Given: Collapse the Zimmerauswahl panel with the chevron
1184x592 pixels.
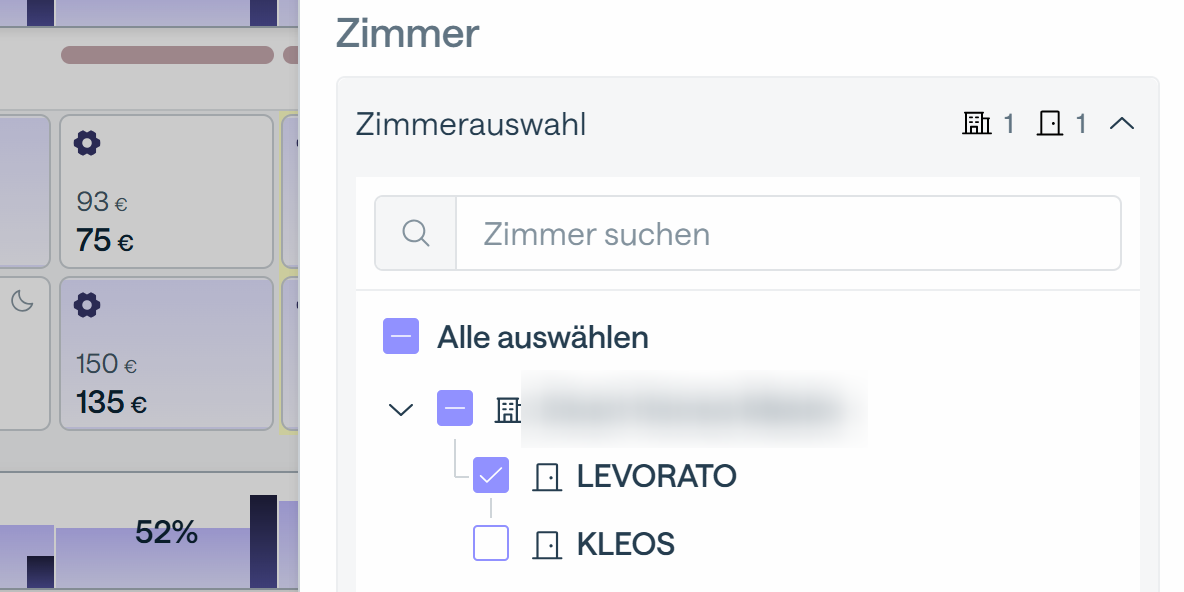Looking at the screenshot, I should 1122,124.
